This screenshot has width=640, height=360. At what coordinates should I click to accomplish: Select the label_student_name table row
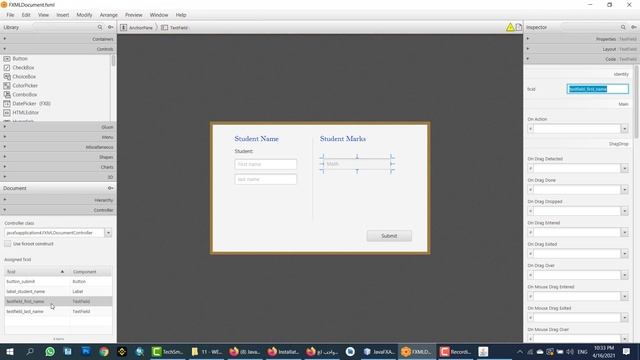58,291
